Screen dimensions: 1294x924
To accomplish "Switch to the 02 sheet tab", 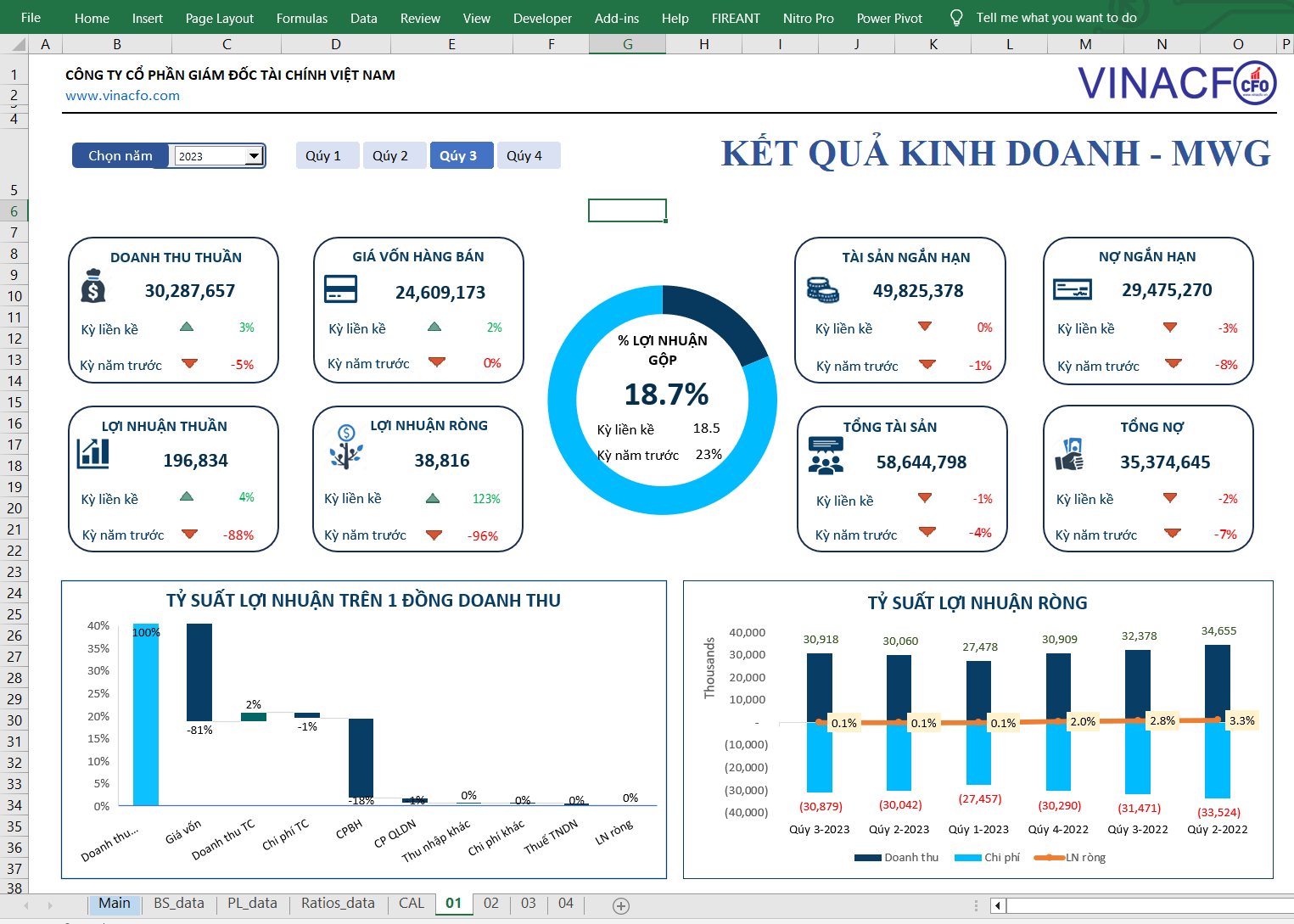I will (x=491, y=904).
